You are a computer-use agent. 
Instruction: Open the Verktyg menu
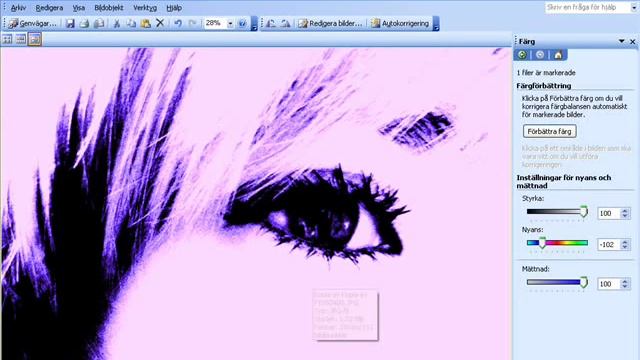(145, 8)
